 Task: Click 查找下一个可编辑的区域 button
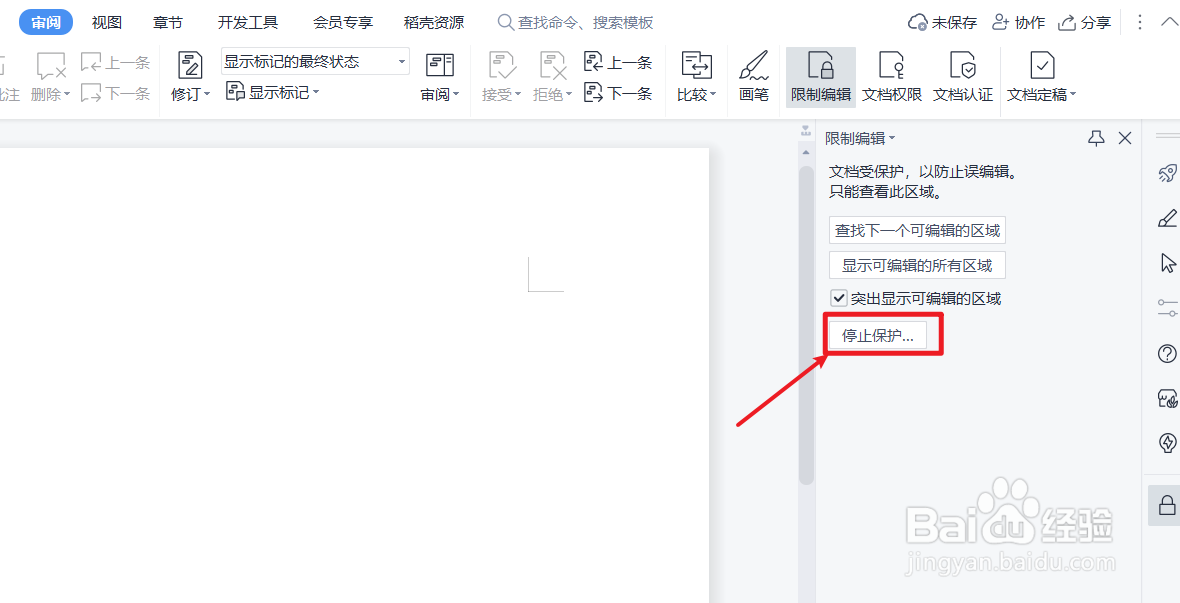pyautogui.click(x=917, y=231)
